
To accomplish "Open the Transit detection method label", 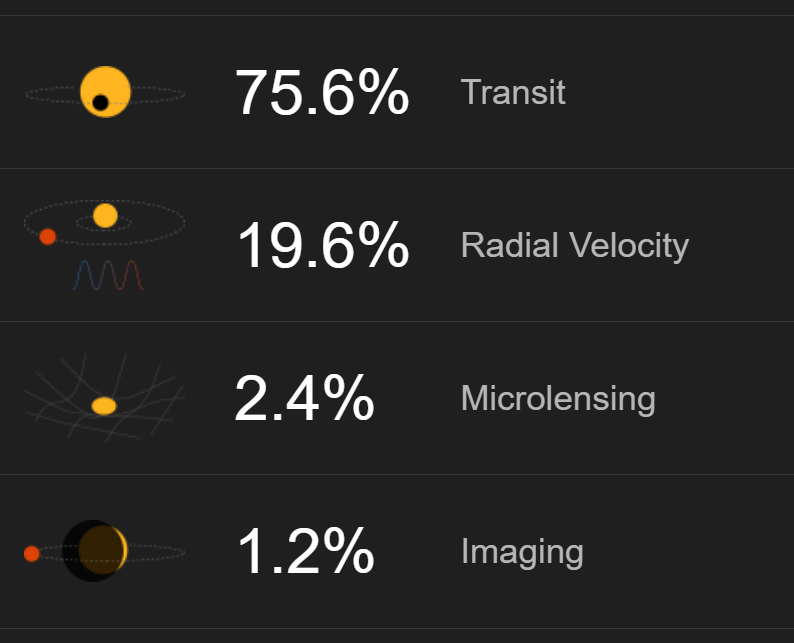I will click(512, 92).
